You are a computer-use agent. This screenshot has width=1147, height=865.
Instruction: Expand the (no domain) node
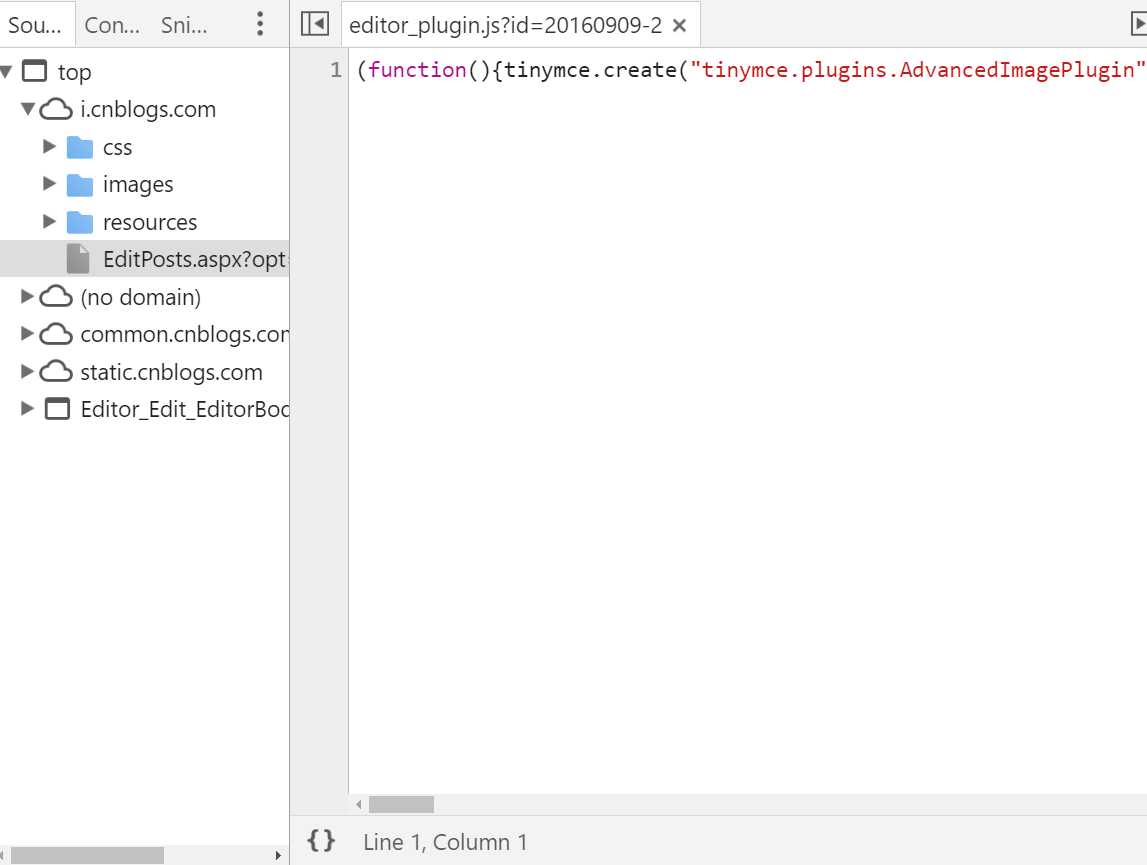point(27,296)
